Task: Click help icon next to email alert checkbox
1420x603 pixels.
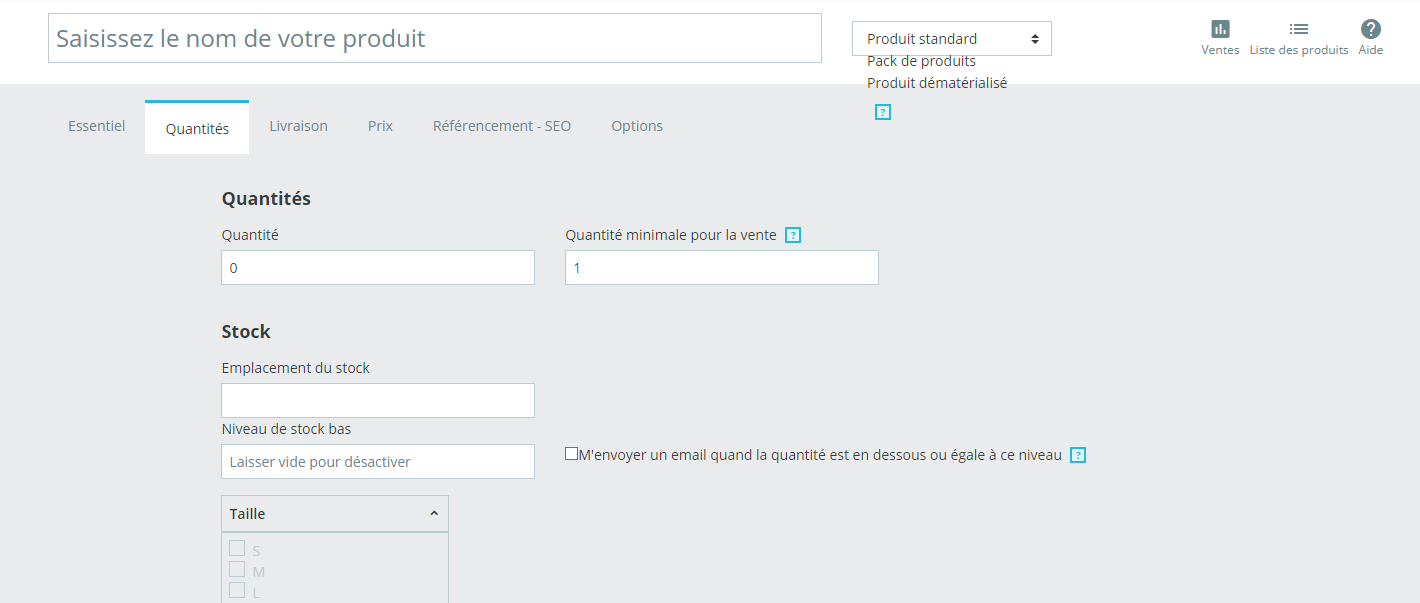Action: [1078, 456]
